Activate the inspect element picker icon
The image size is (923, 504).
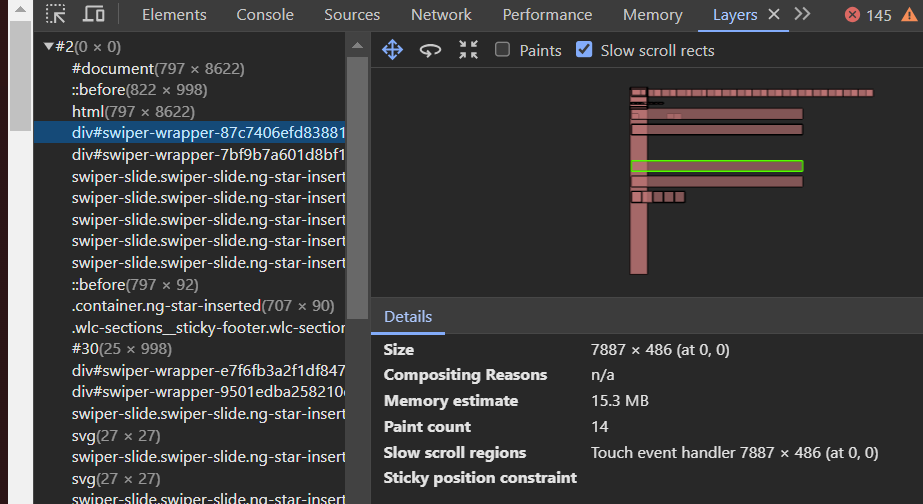(x=56, y=14)
